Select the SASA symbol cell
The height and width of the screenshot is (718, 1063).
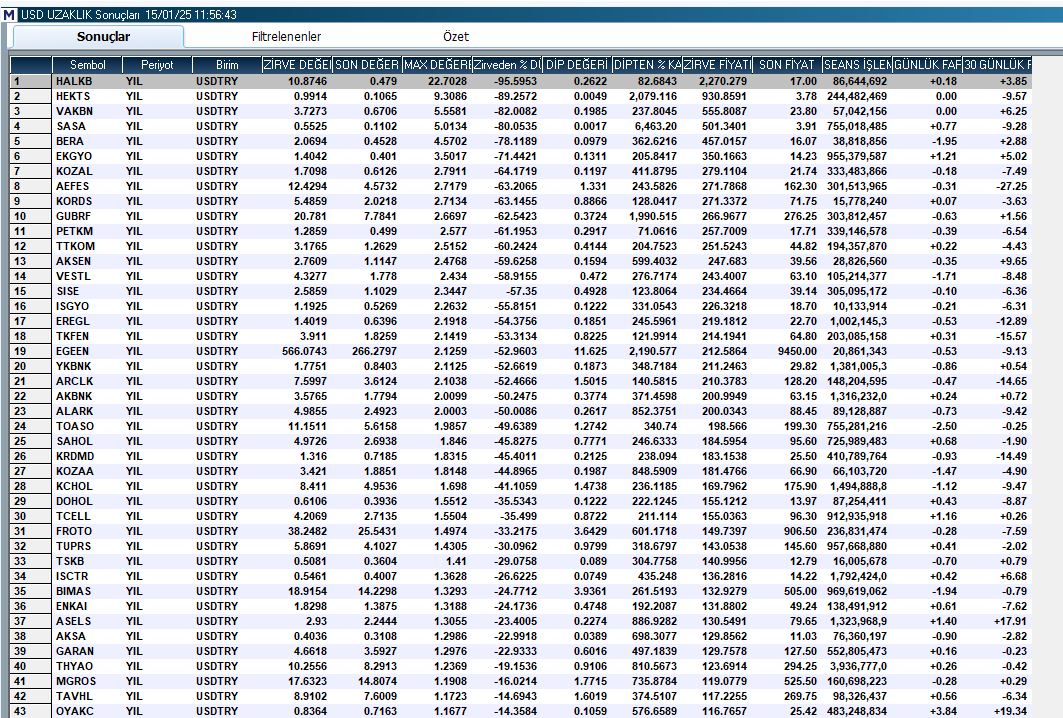click(87, 126)
